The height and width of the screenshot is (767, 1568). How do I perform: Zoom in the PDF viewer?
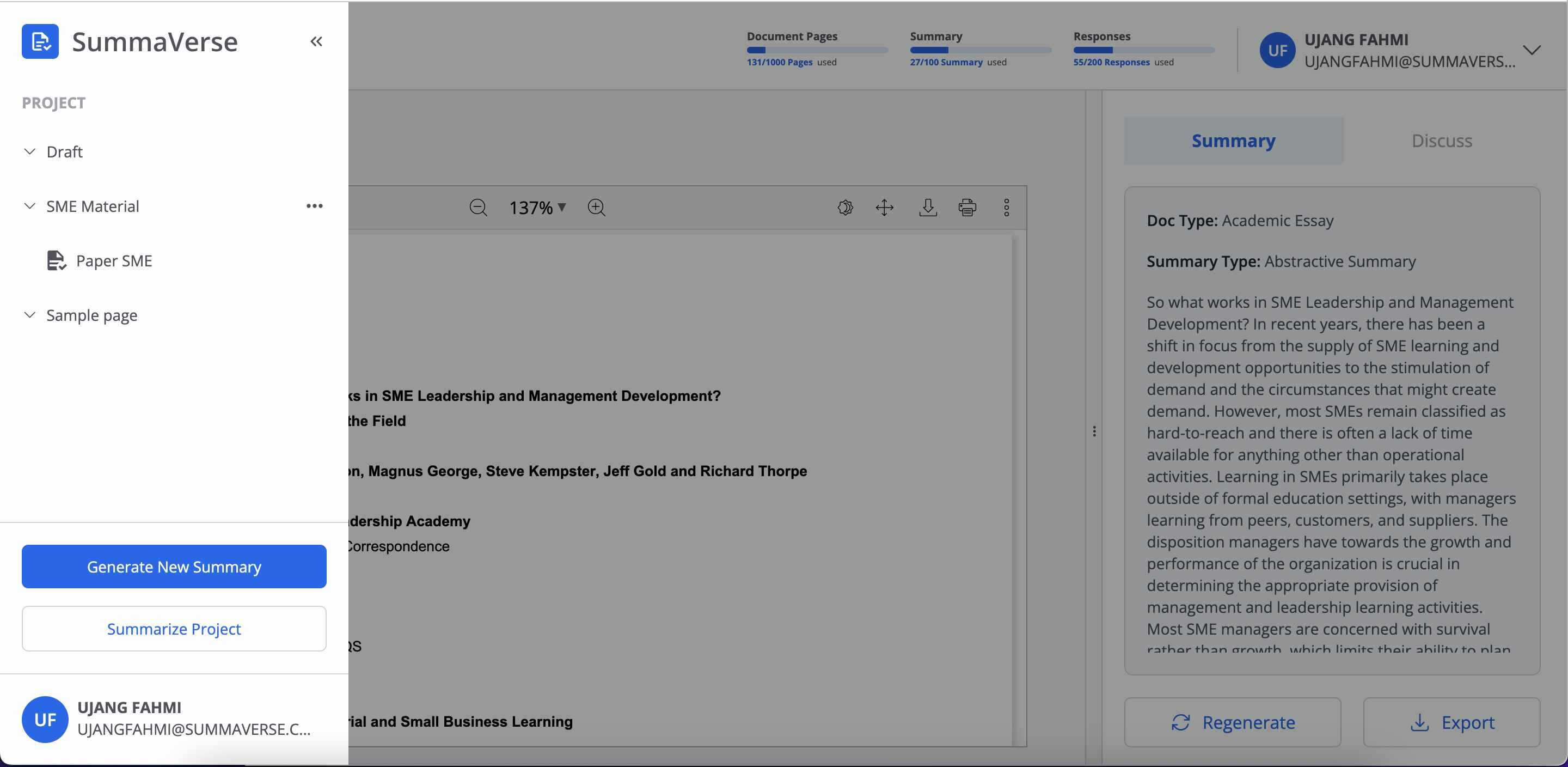tap(597, 208)
